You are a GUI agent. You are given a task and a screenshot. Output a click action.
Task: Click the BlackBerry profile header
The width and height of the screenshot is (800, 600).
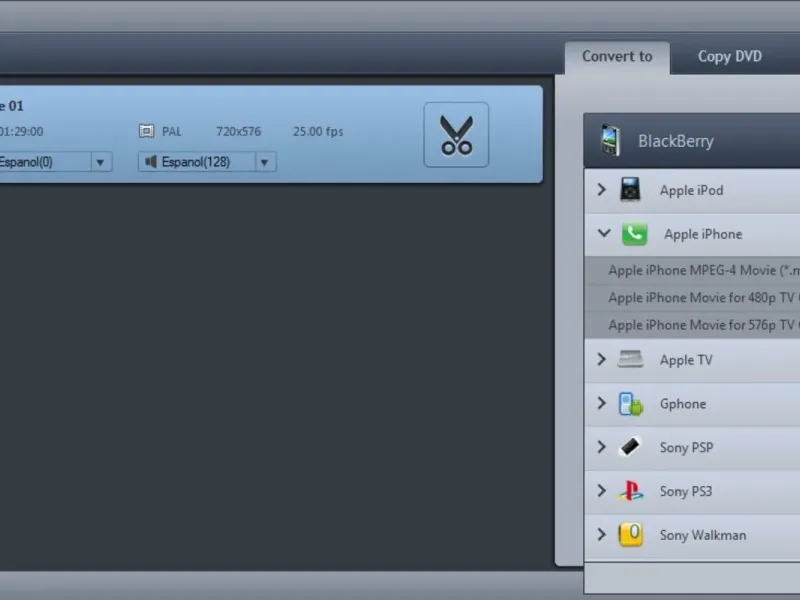[x=692, y=141]
